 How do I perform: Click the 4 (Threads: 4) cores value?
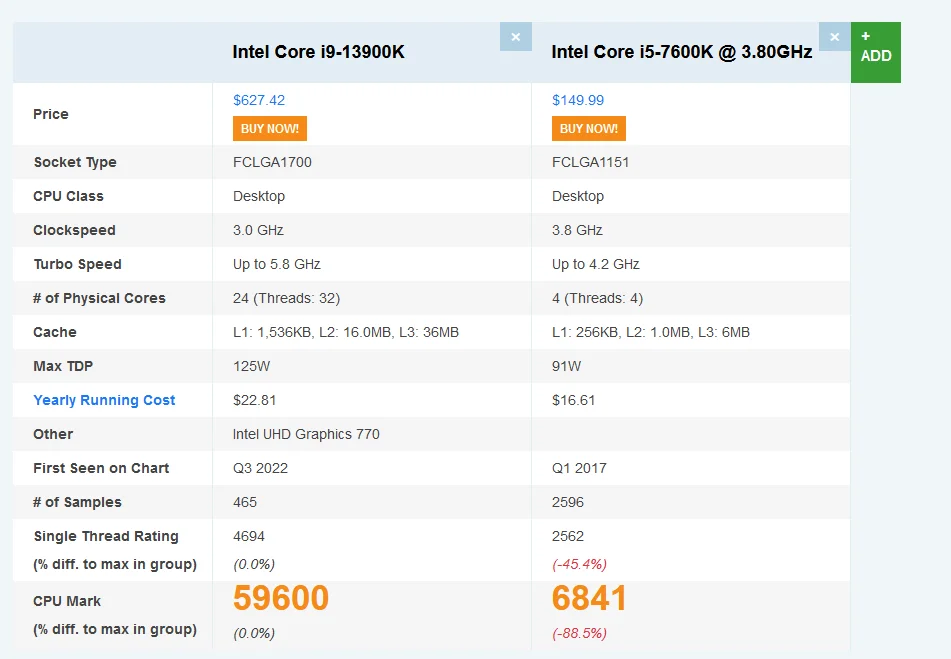(597, 298)
